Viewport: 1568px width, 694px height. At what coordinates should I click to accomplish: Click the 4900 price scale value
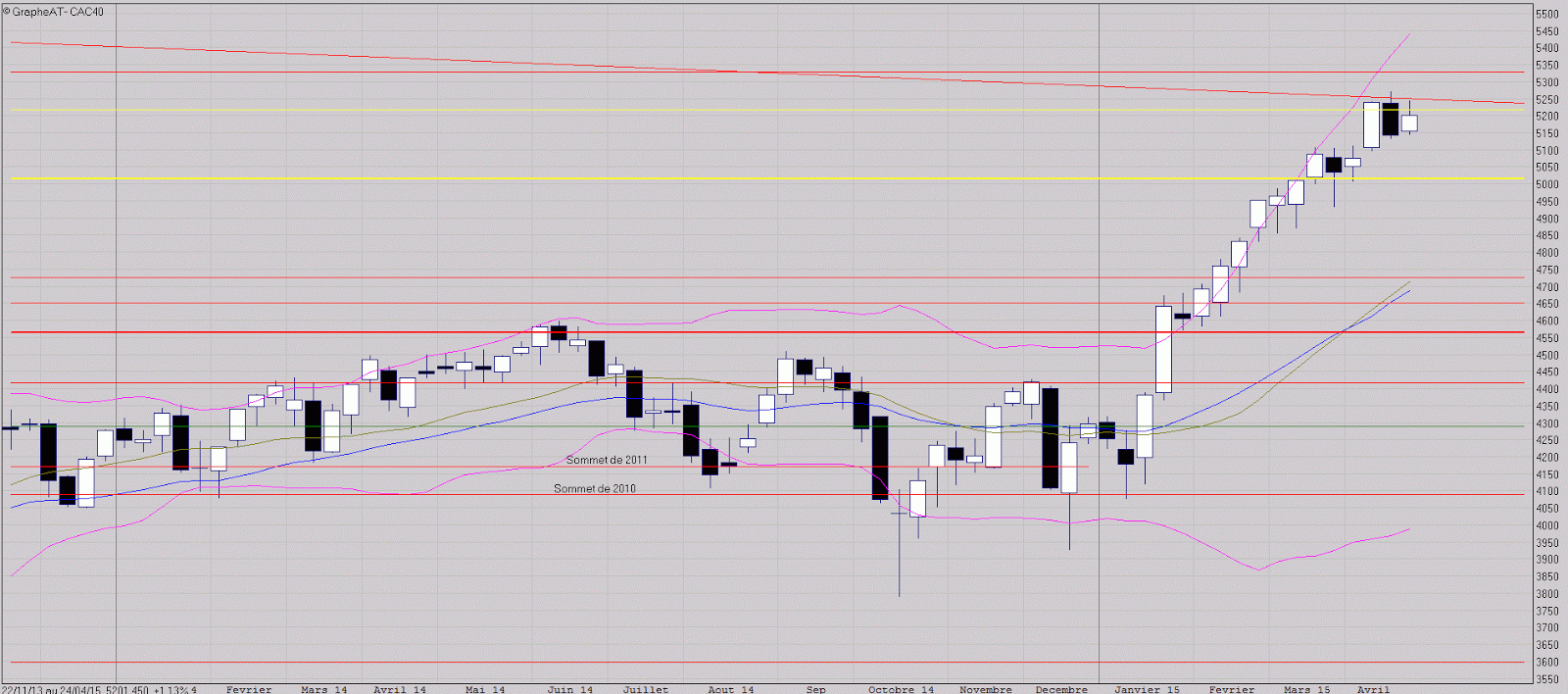pos(1547,219)
